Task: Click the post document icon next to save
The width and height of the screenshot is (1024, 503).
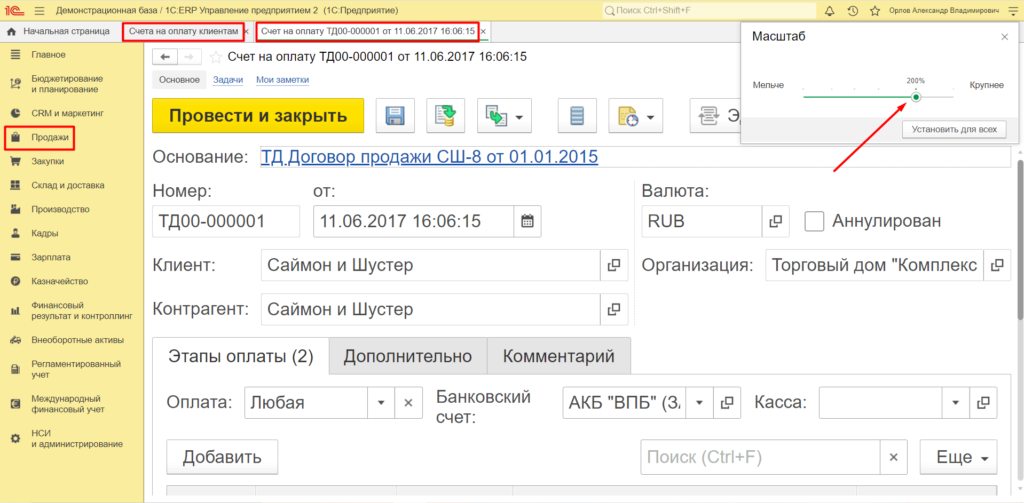Action: pos(446,116)
